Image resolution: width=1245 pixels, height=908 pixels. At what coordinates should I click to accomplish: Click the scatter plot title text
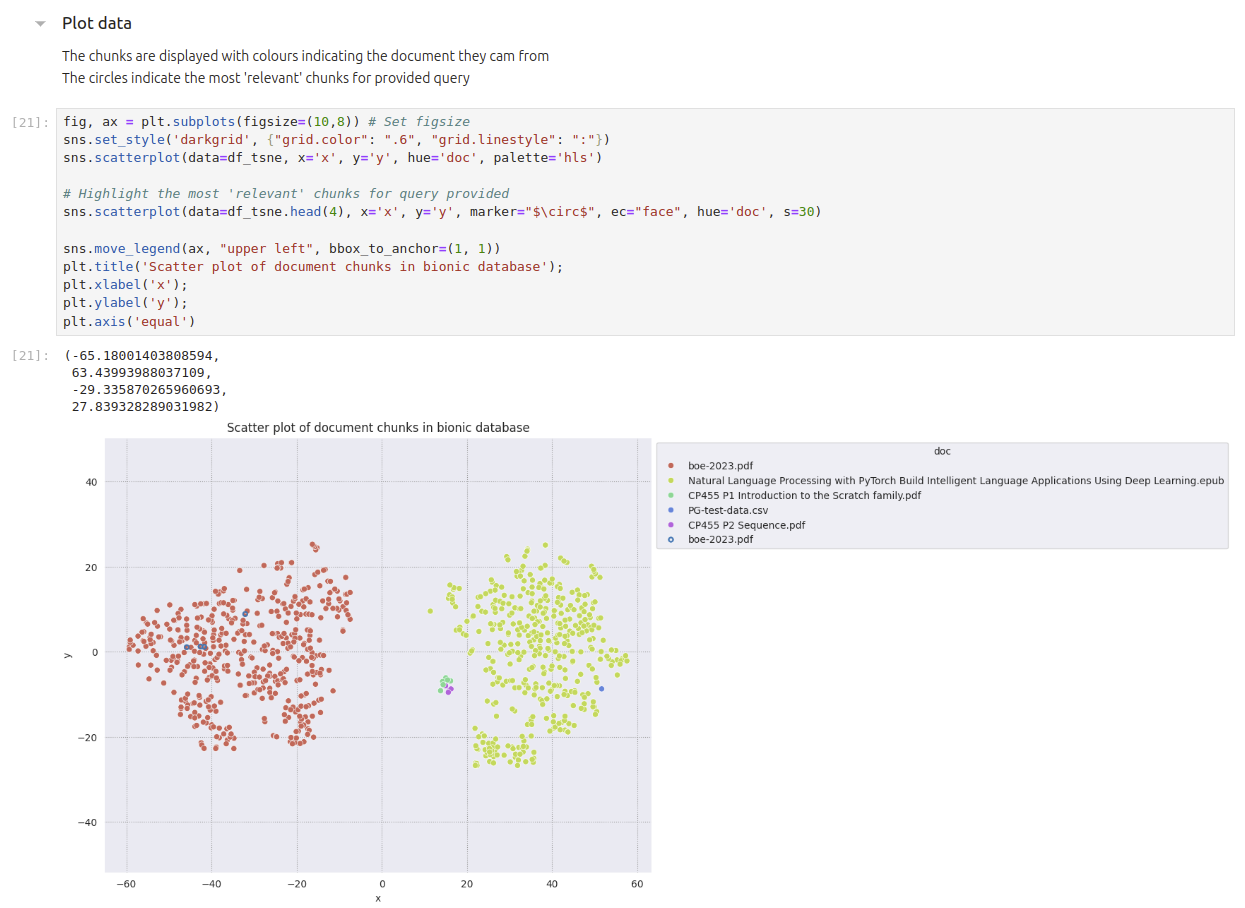tap(378, 427)
